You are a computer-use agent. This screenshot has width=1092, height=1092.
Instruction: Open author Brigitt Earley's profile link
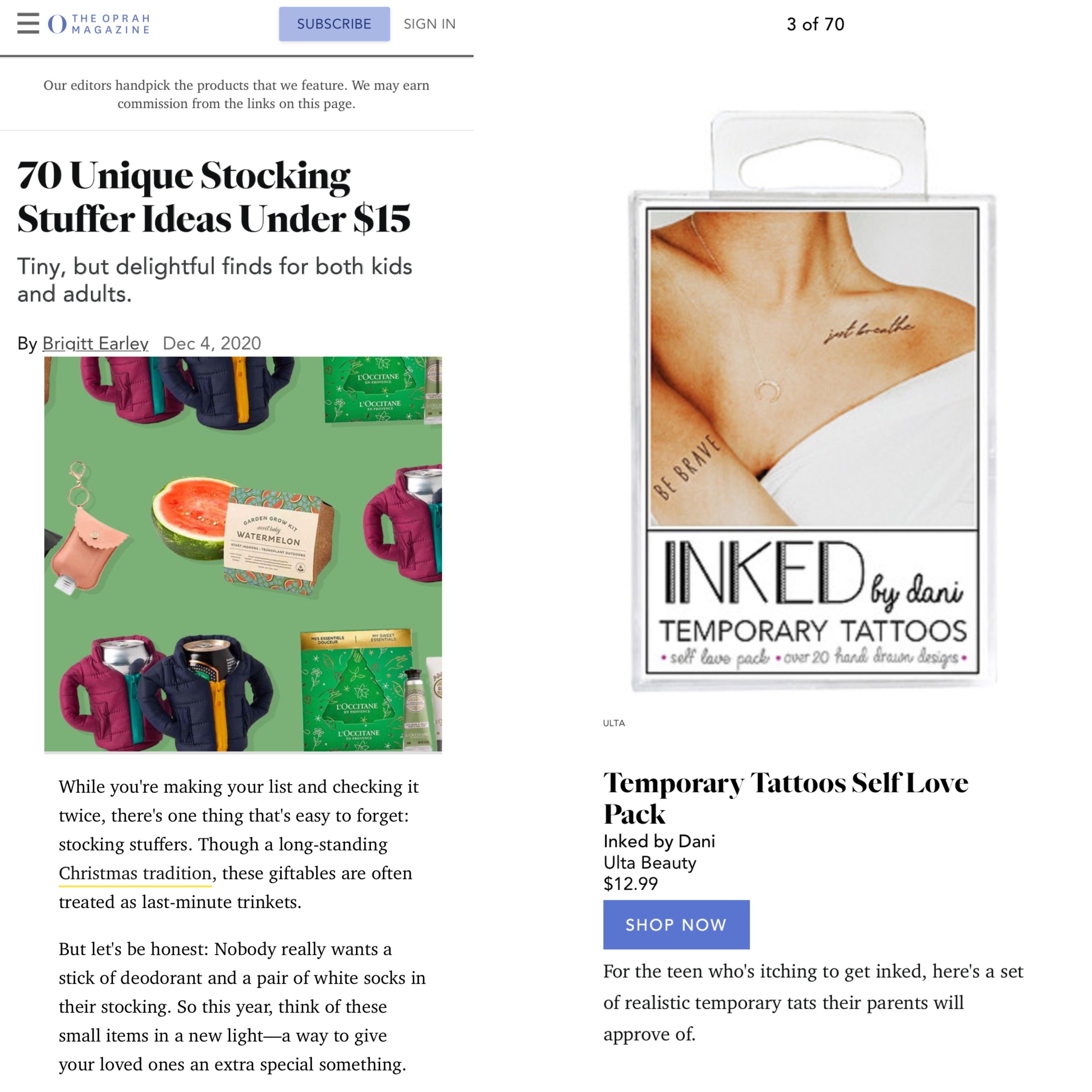(96, 343)
